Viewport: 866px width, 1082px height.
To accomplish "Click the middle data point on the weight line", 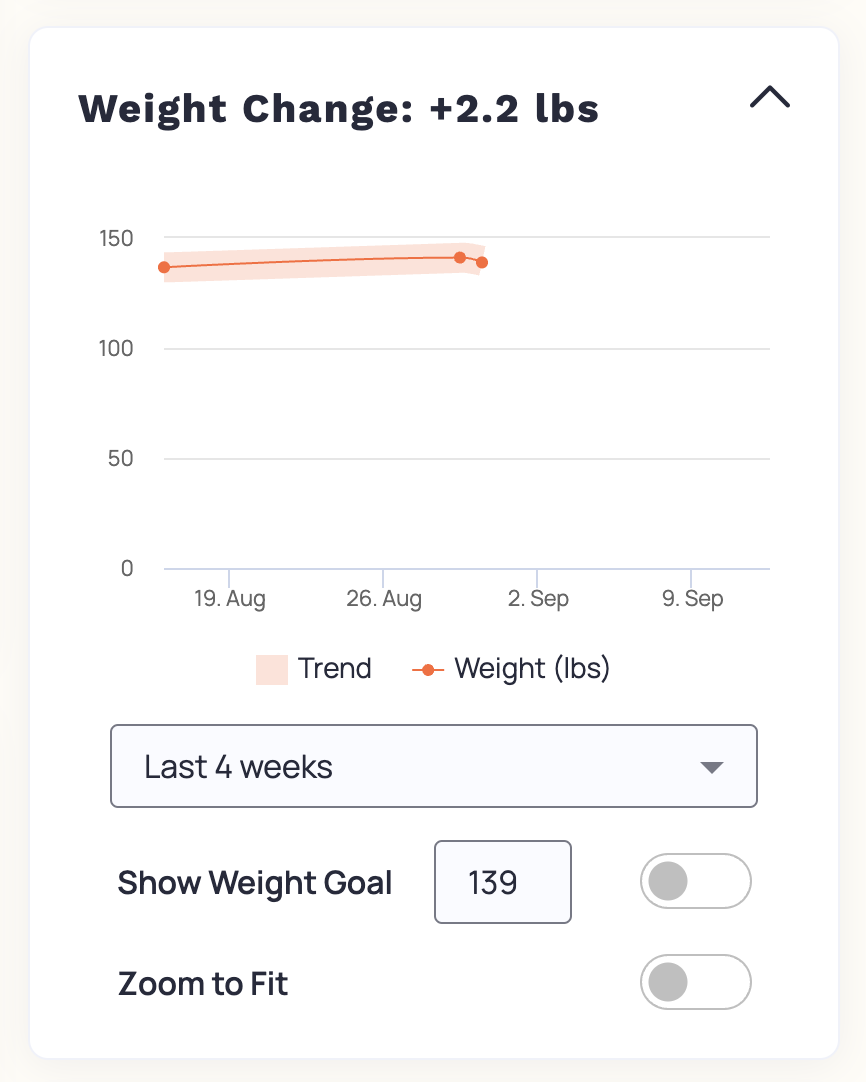I will pos(459,257).
